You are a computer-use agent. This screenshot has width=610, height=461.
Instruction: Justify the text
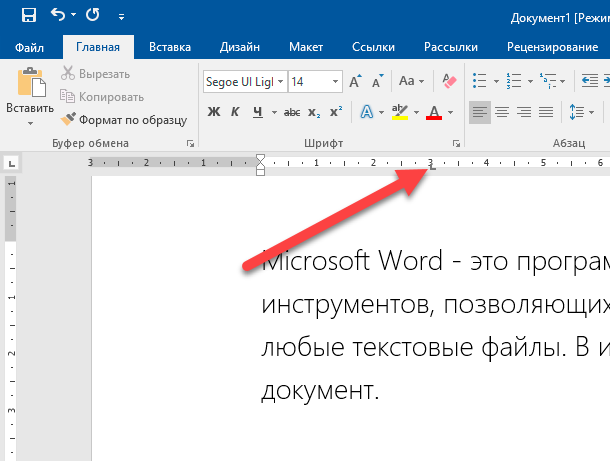[546, 112]
